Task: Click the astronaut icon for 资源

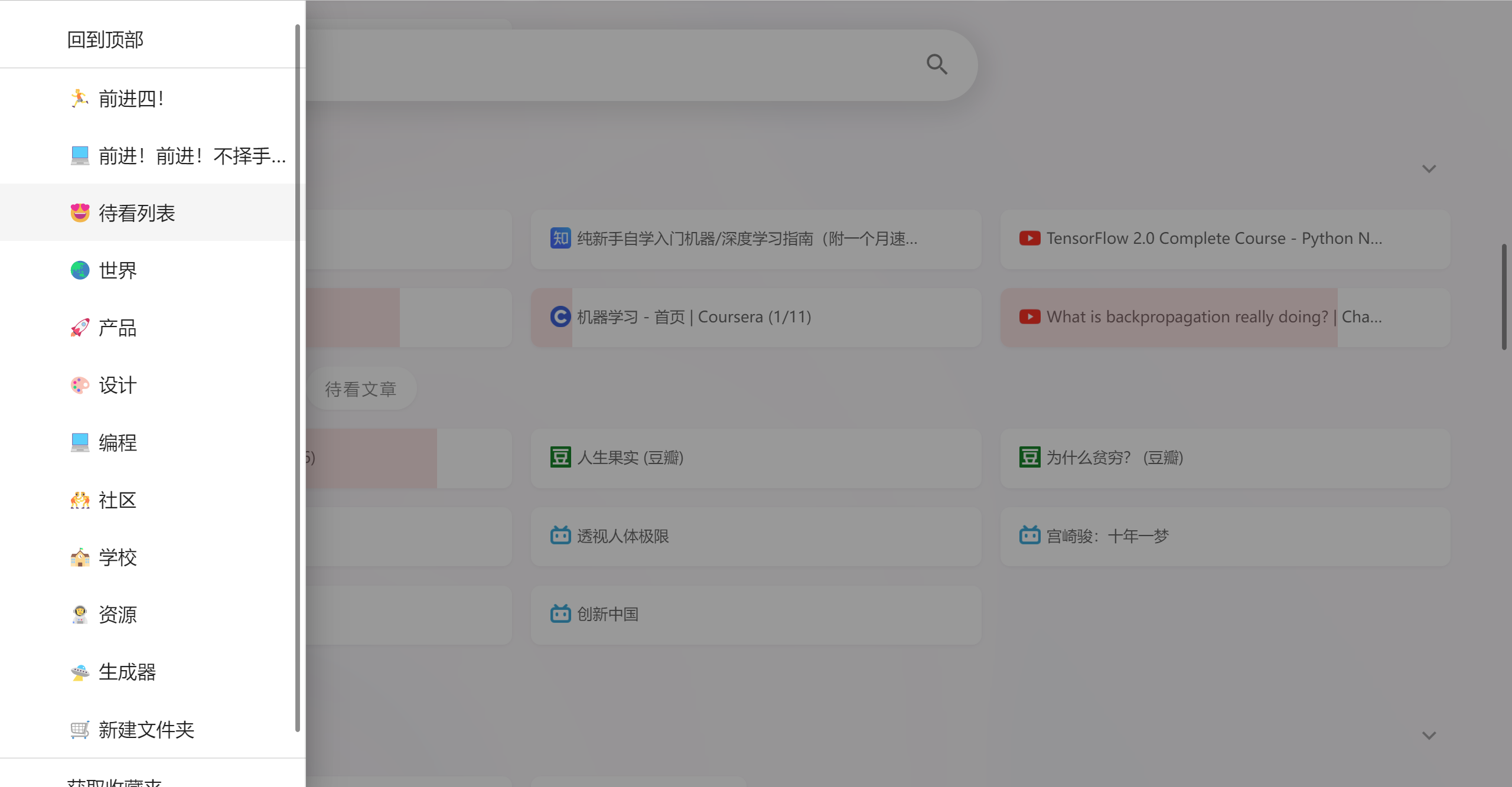Action: point(80,615)
